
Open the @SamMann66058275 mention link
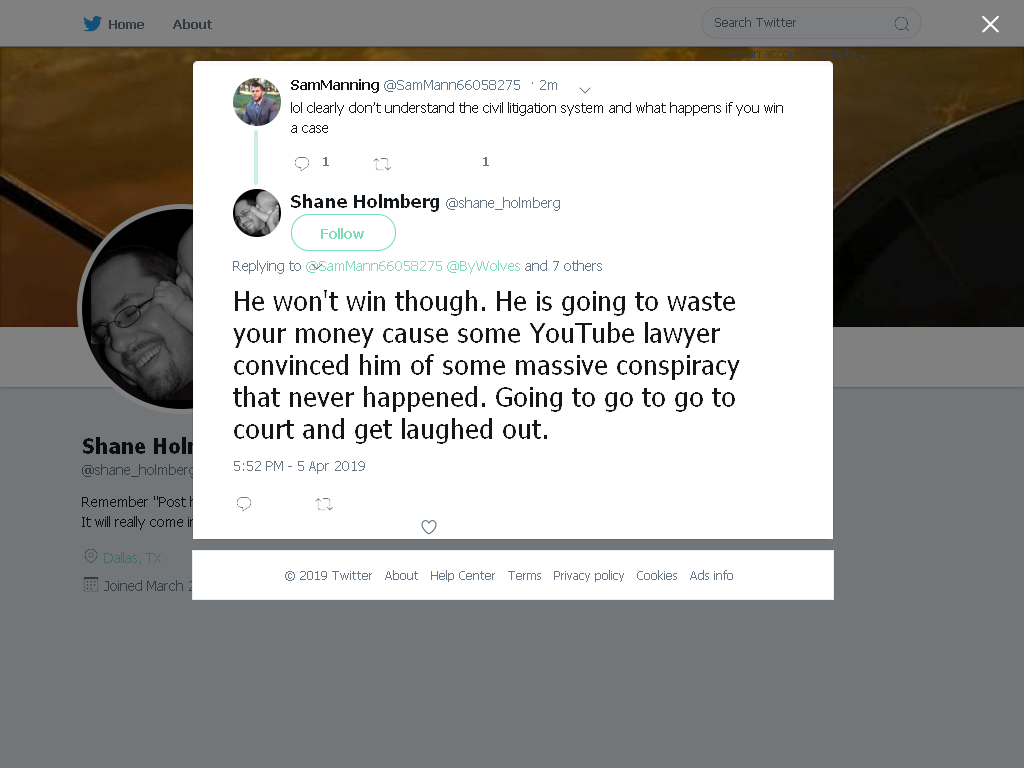(374, 266)
